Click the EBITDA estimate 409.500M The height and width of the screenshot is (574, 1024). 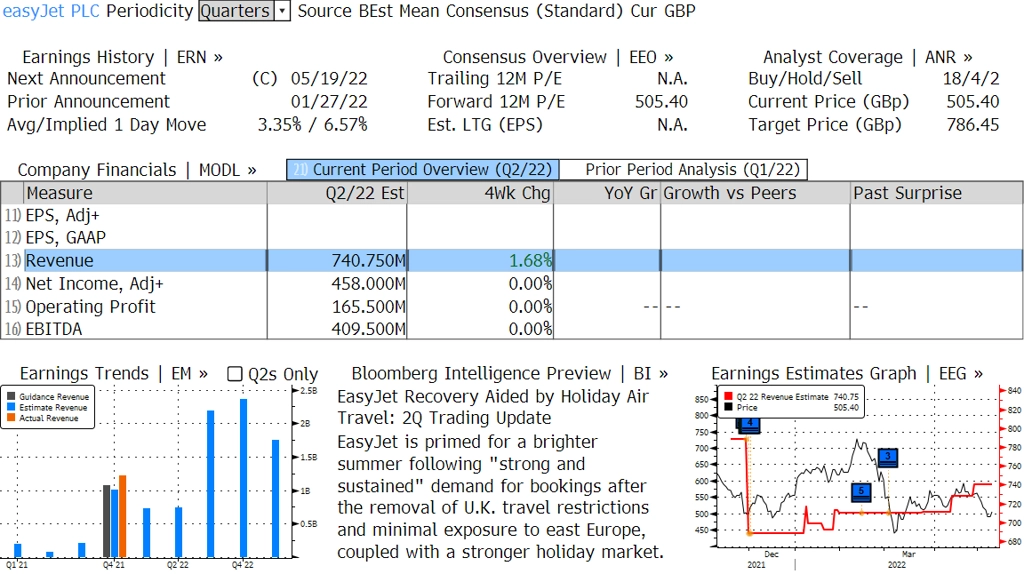(368, 328)
